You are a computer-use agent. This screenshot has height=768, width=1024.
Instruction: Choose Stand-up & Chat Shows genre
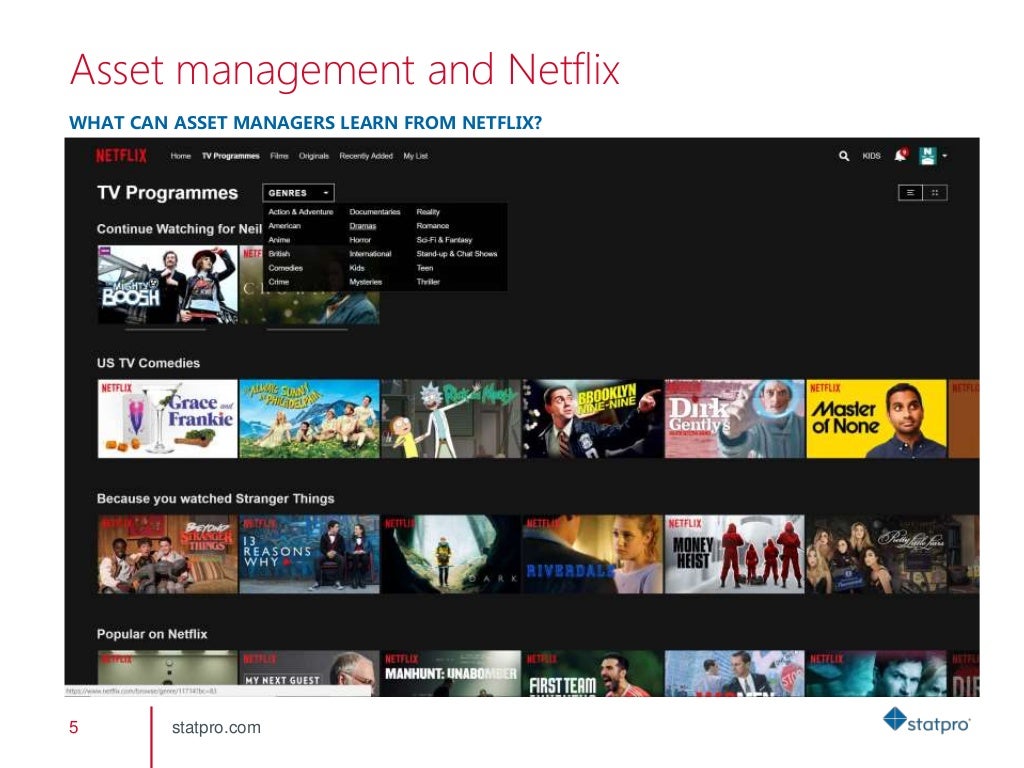[x=456, y=254]
